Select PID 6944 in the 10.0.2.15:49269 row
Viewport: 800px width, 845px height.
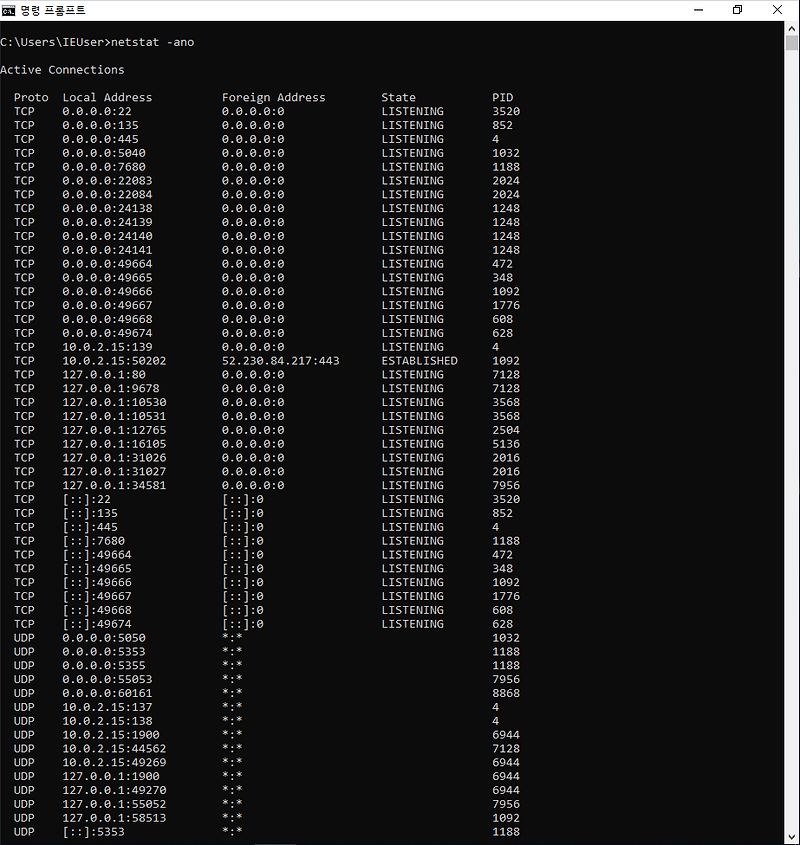(506, 763)
